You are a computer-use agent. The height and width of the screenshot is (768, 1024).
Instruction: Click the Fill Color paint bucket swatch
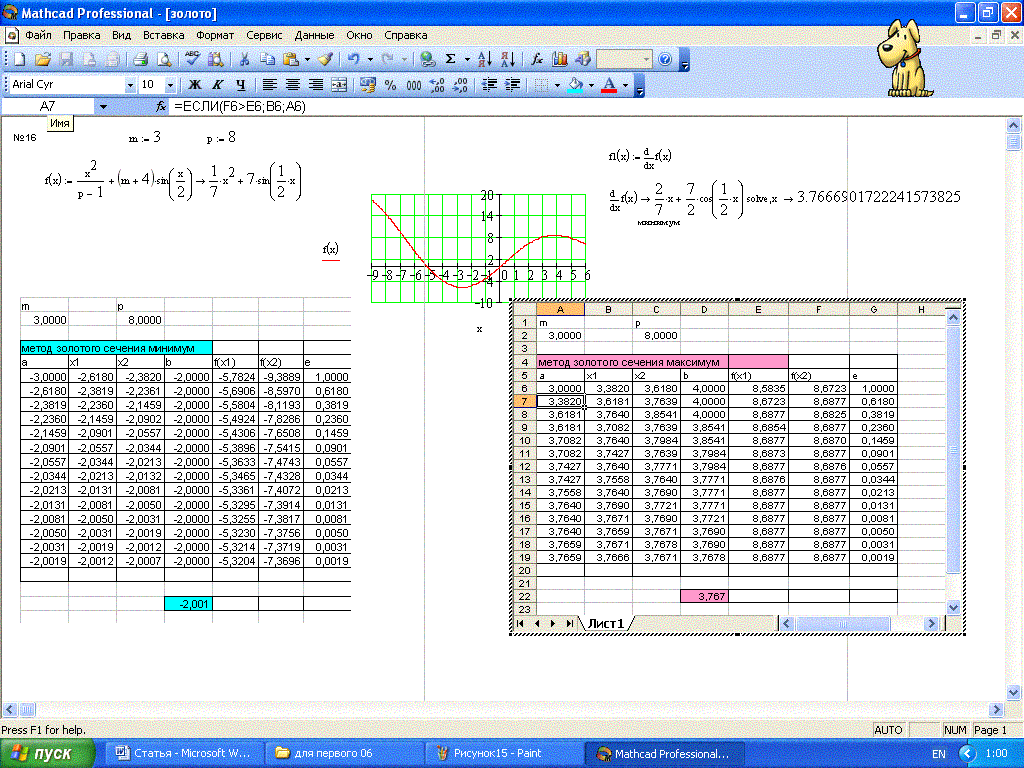coord(574,86)
